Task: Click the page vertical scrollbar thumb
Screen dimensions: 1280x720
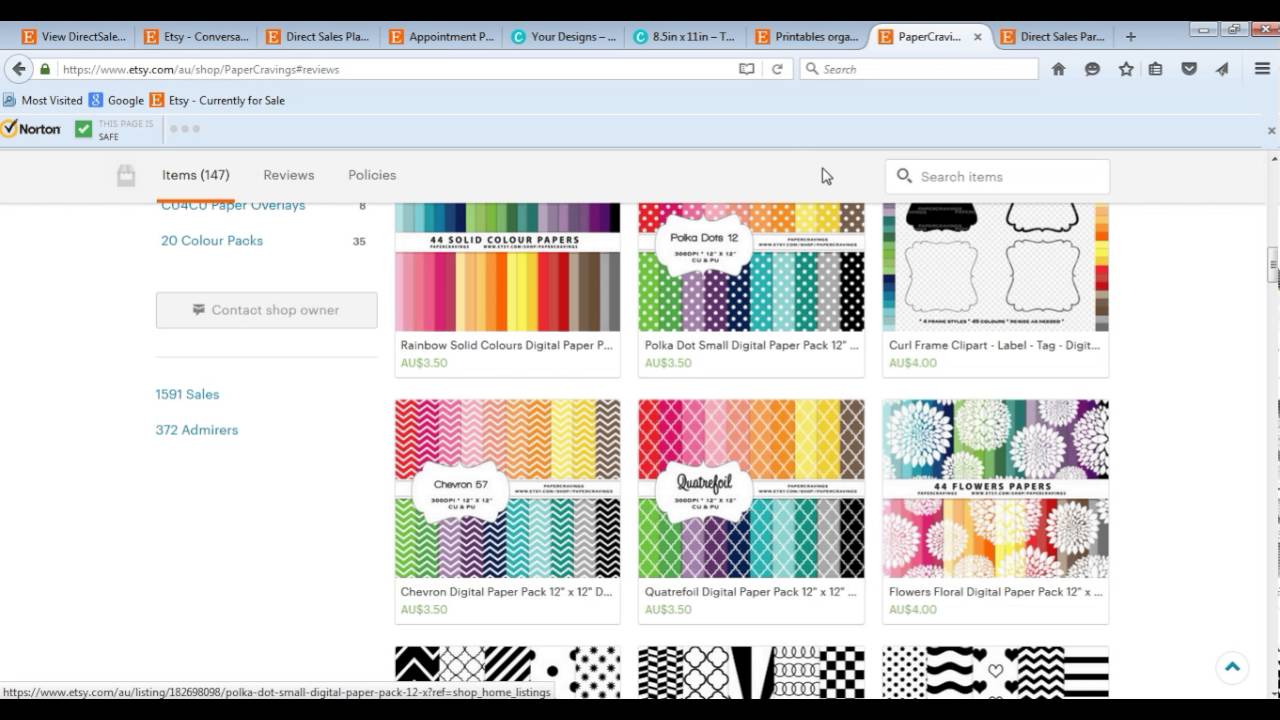Action: click(x=1273, y=265)
